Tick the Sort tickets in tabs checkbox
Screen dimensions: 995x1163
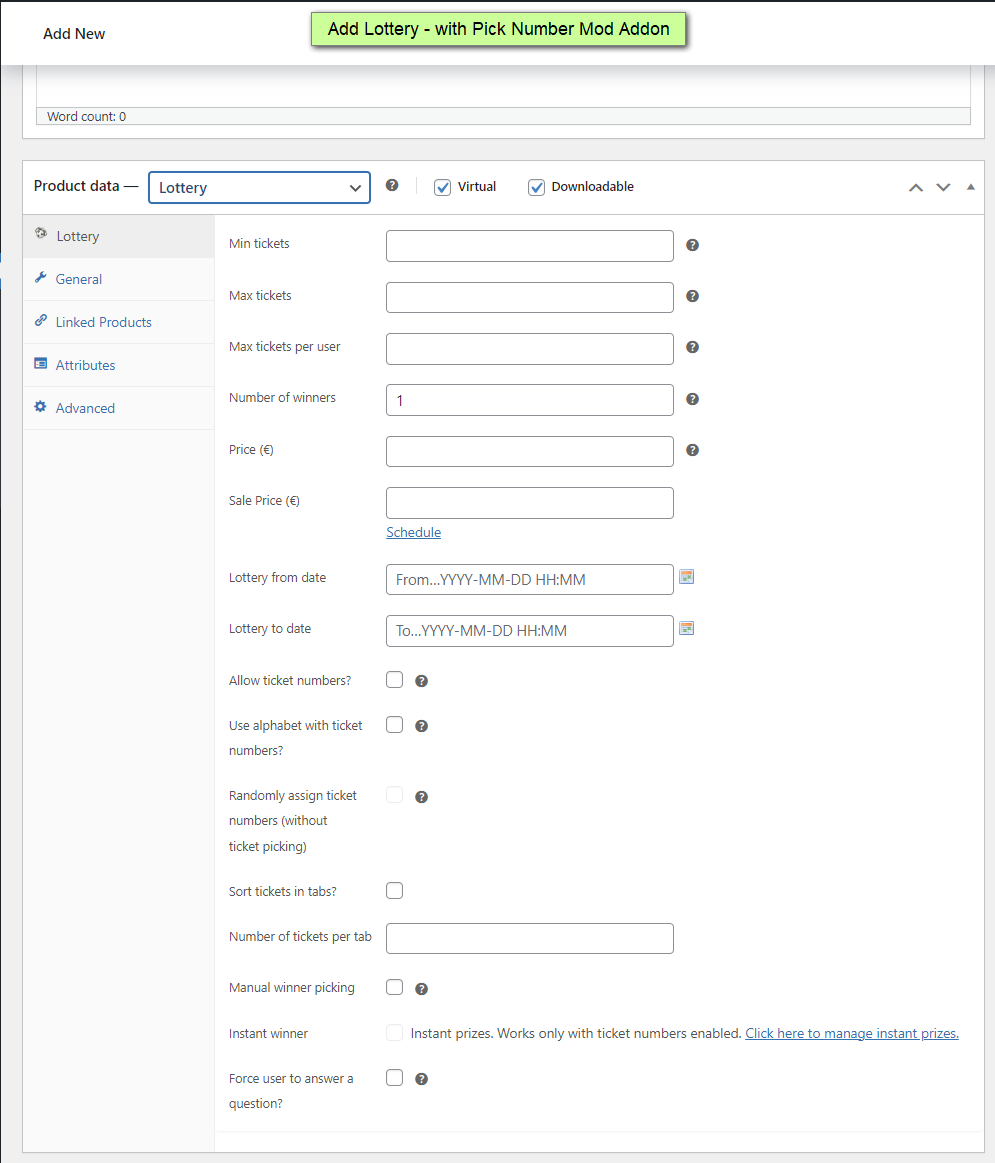tap(395, 890)
